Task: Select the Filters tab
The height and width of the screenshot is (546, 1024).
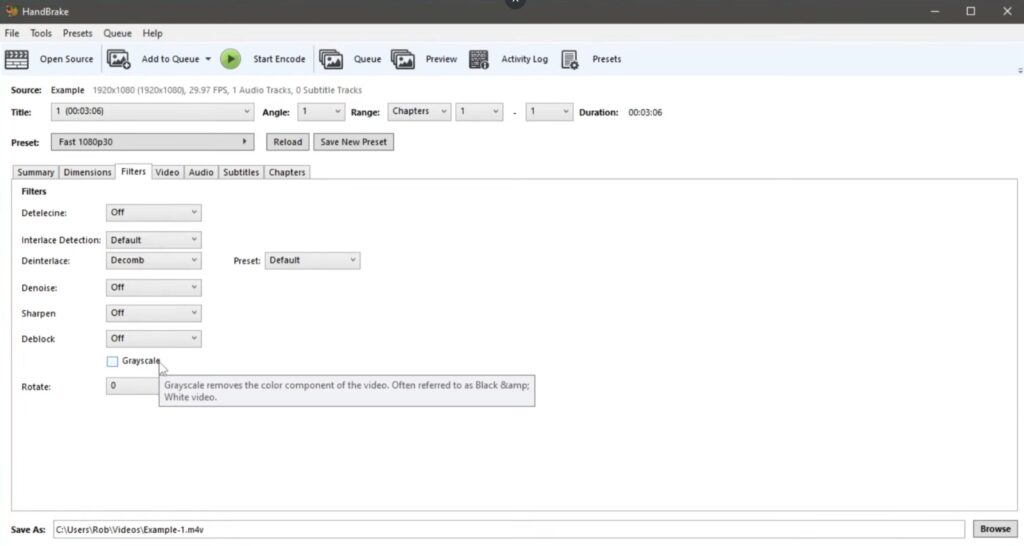Action: (x=133, y=171)
